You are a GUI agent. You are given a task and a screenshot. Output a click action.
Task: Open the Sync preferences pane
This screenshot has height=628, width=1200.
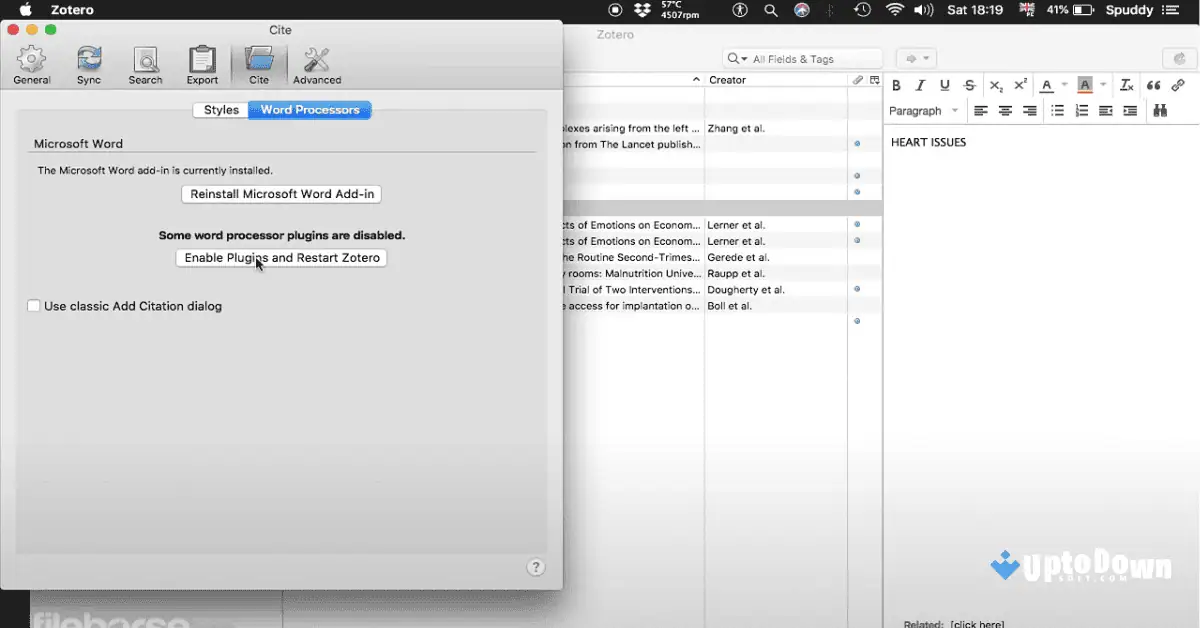click(88, 64)
